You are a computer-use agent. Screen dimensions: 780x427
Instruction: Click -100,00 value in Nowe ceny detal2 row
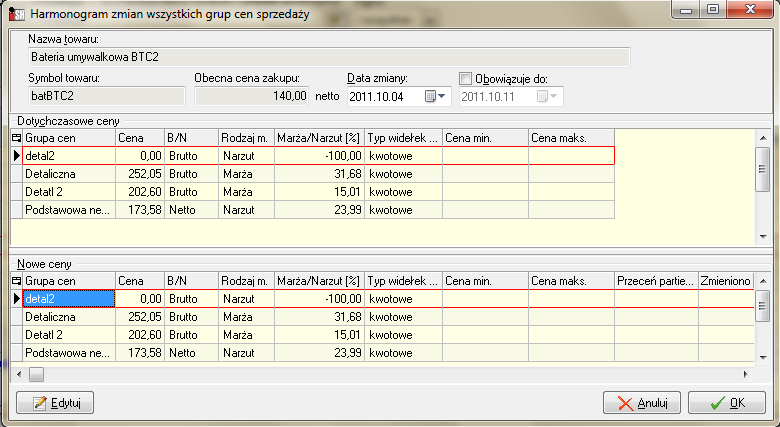pos(320,299)
